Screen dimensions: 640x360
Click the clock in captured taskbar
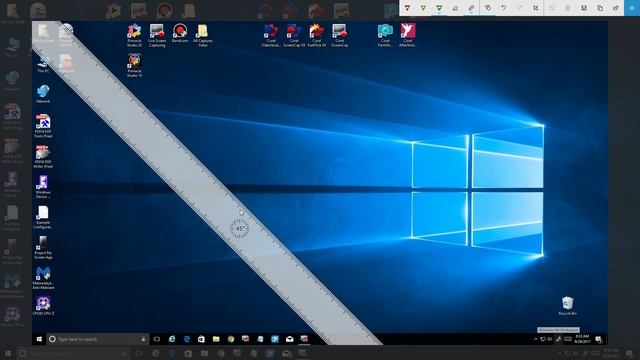(582, 339)
